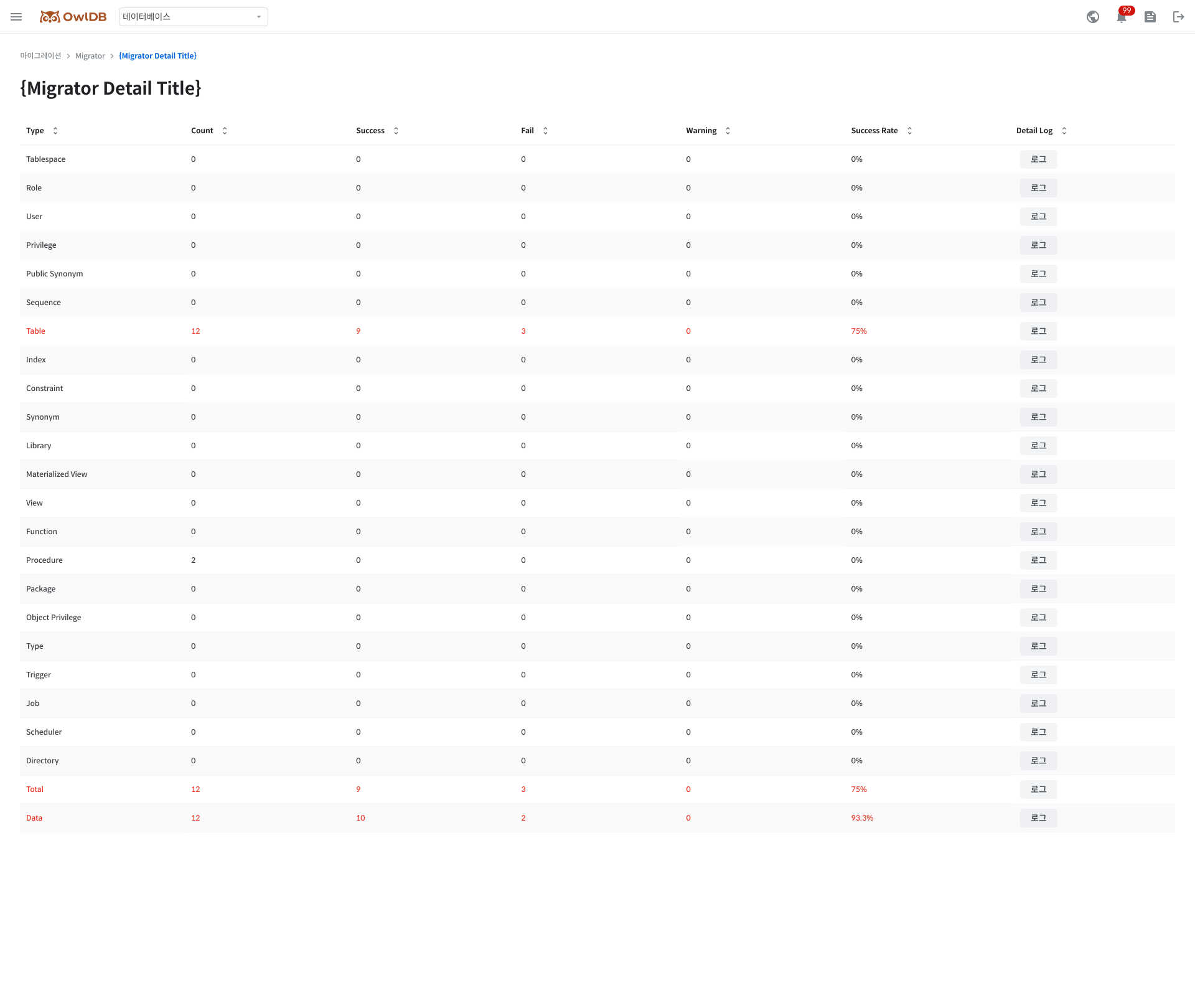Sort table by Success column
Screen dimensions: 1195x1008
click(x=396, y=131)
